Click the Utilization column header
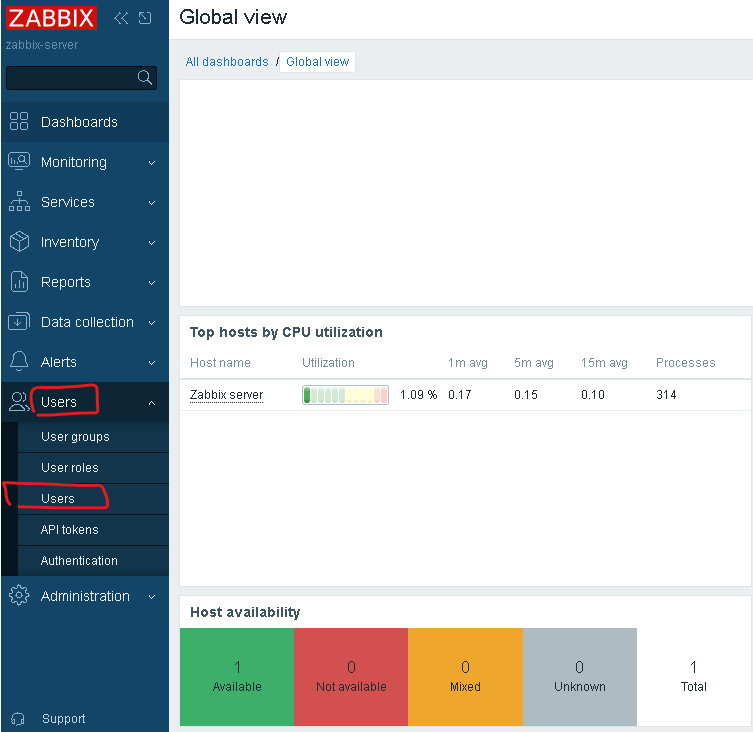753x732 pixels. pos(328,363)
